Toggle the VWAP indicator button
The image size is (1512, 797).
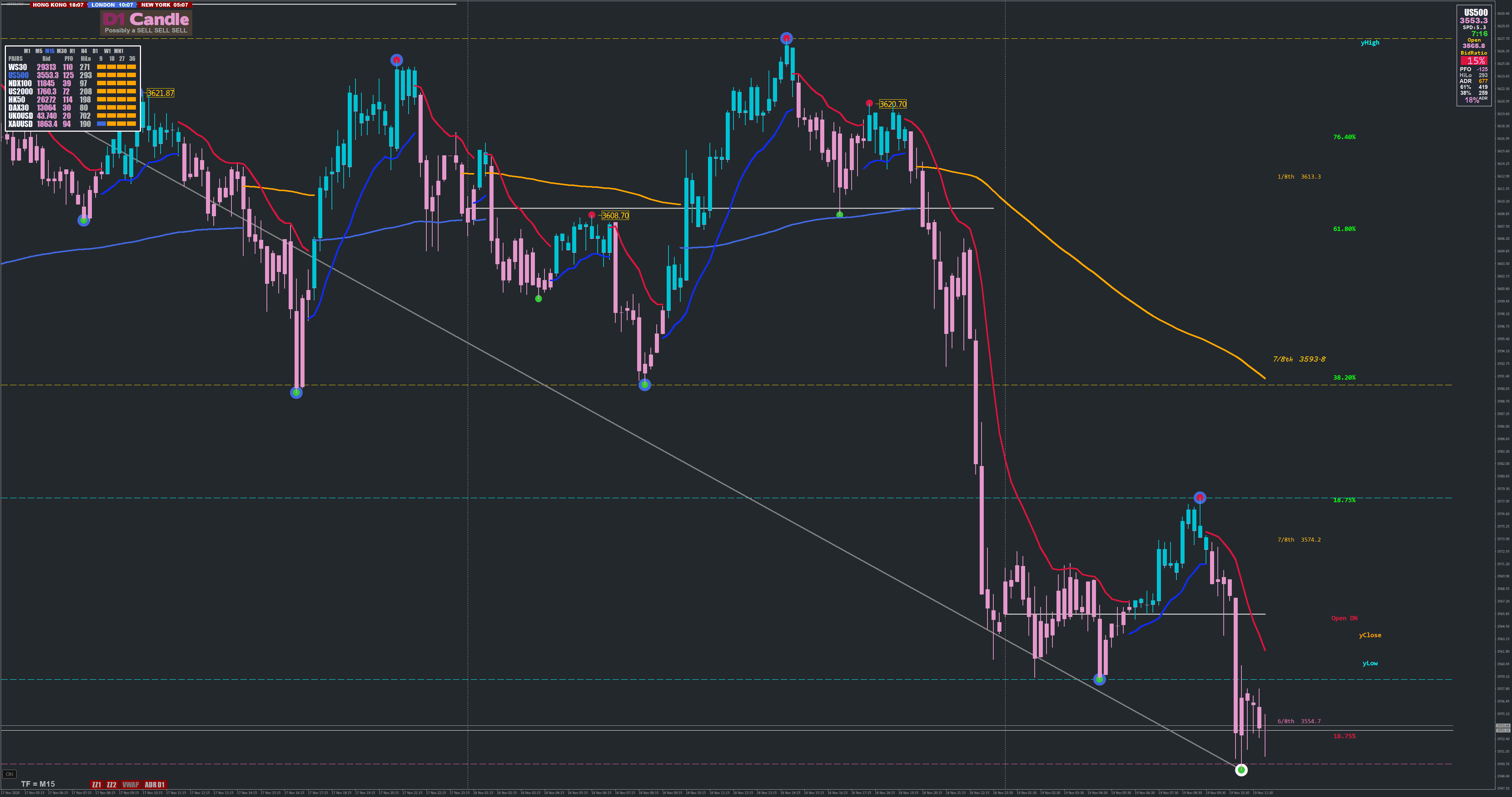coord(130,785)
